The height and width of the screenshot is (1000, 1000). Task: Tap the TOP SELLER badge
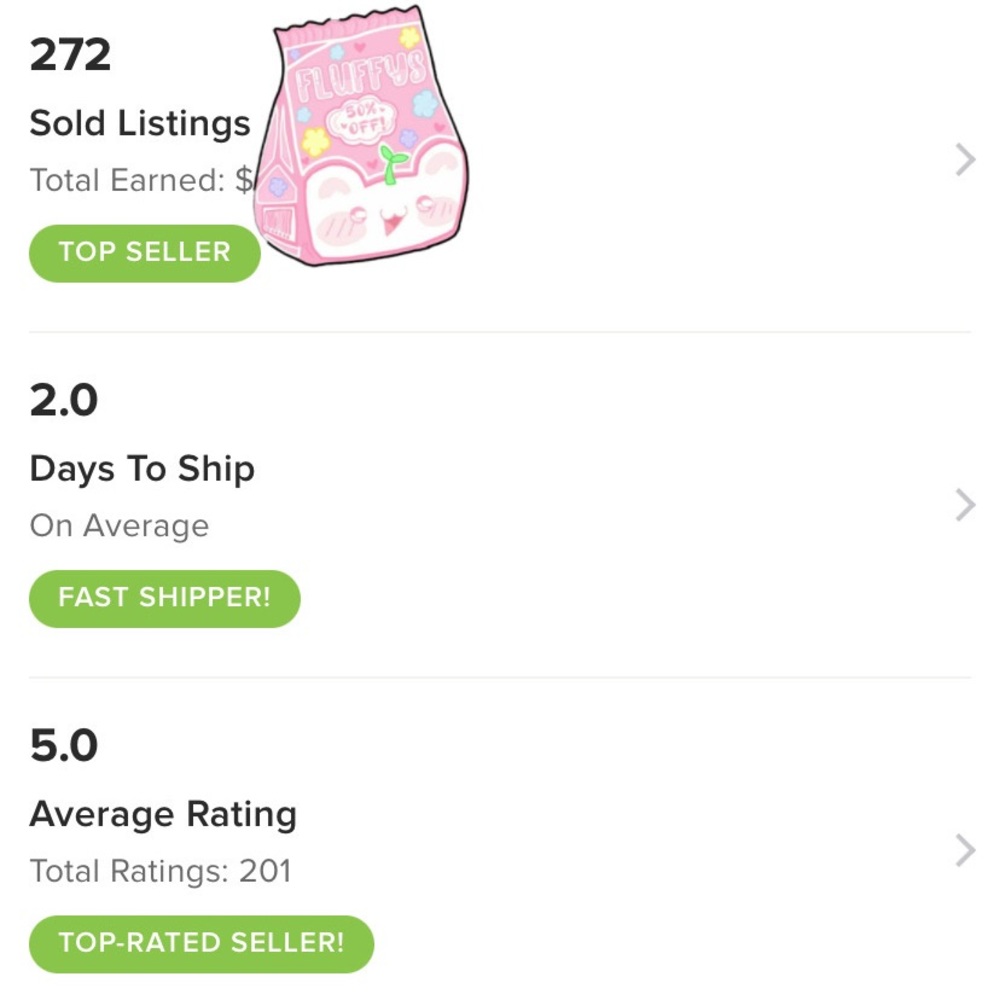point(143,252)
